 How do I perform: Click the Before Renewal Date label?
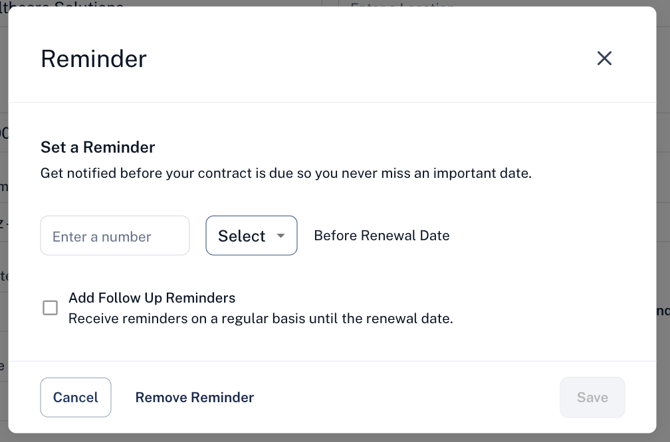tap(382, 236)
